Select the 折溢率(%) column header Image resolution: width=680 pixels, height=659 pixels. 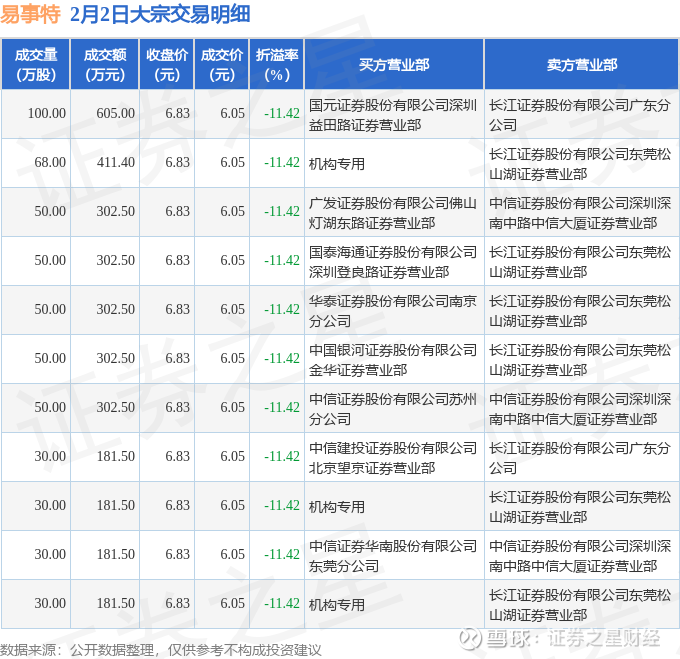coord(277,65)
